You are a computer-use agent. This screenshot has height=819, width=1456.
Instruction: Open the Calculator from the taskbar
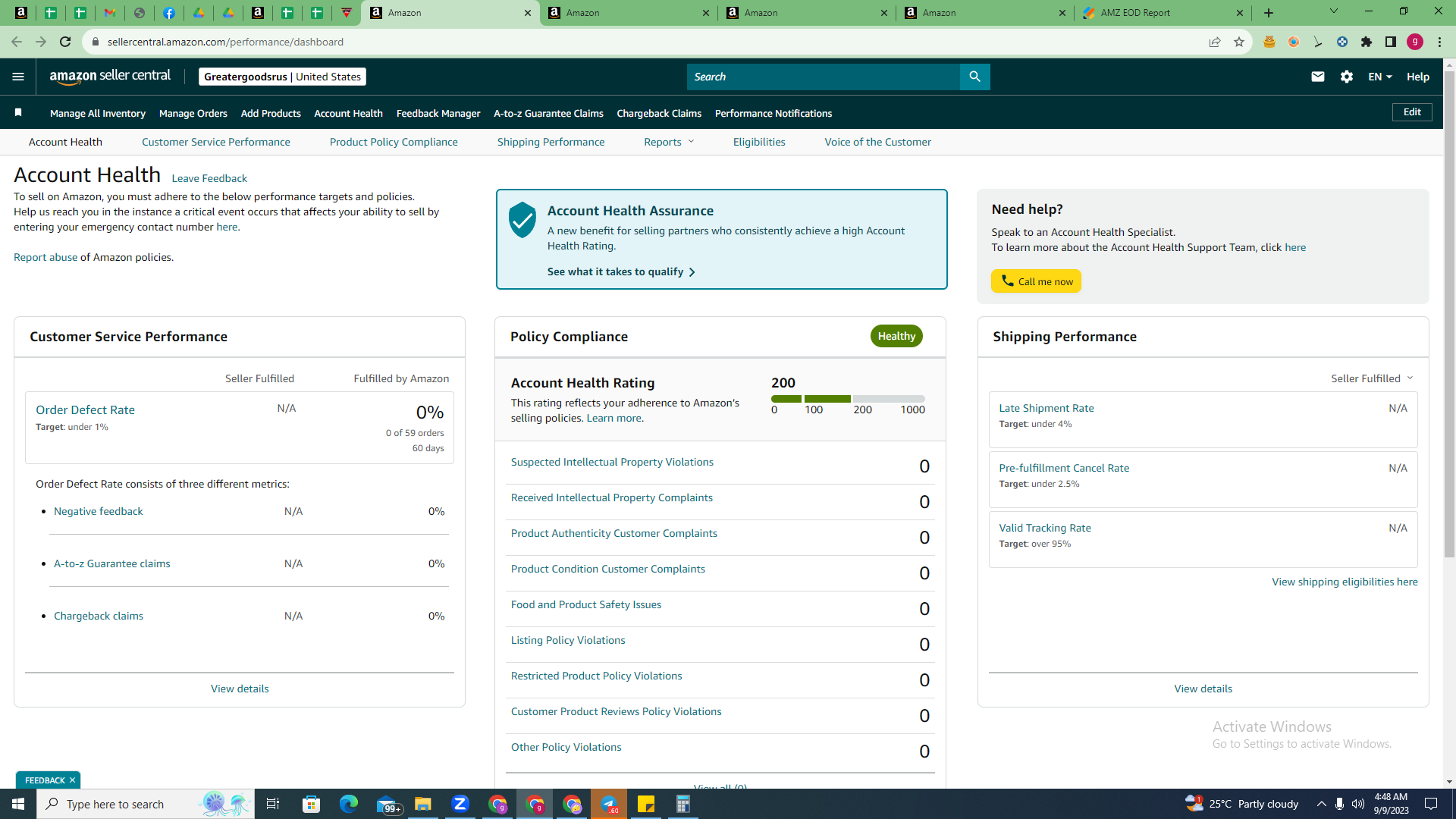(683, 804)
